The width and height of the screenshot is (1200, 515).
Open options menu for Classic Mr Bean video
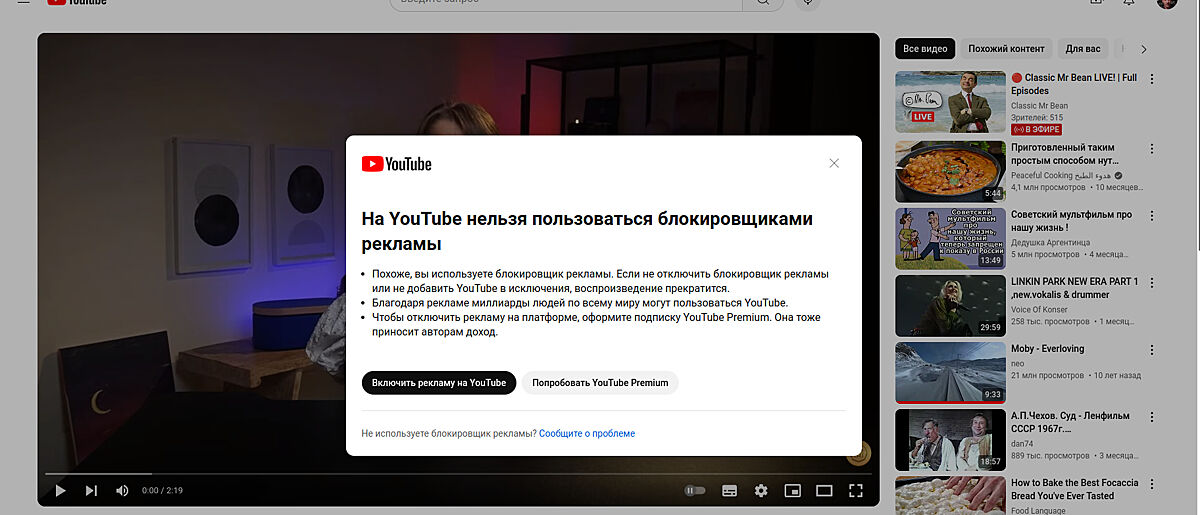pyautogui.click(x=1151, y=79)
